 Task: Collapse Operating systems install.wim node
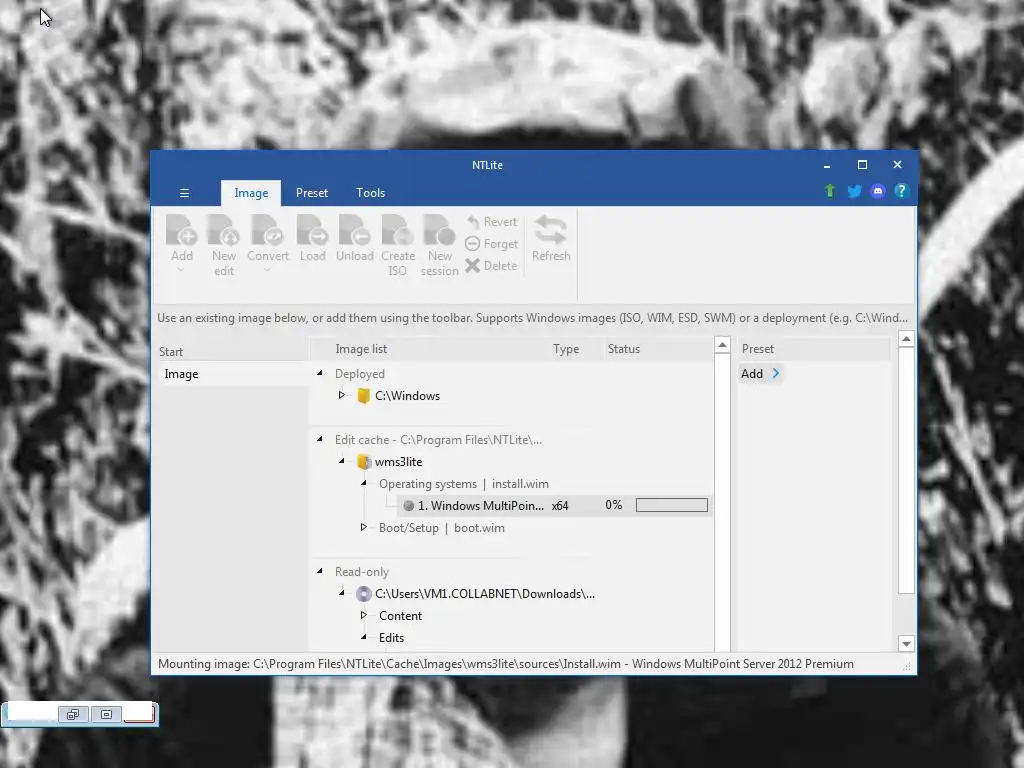(x=364, y=483)
